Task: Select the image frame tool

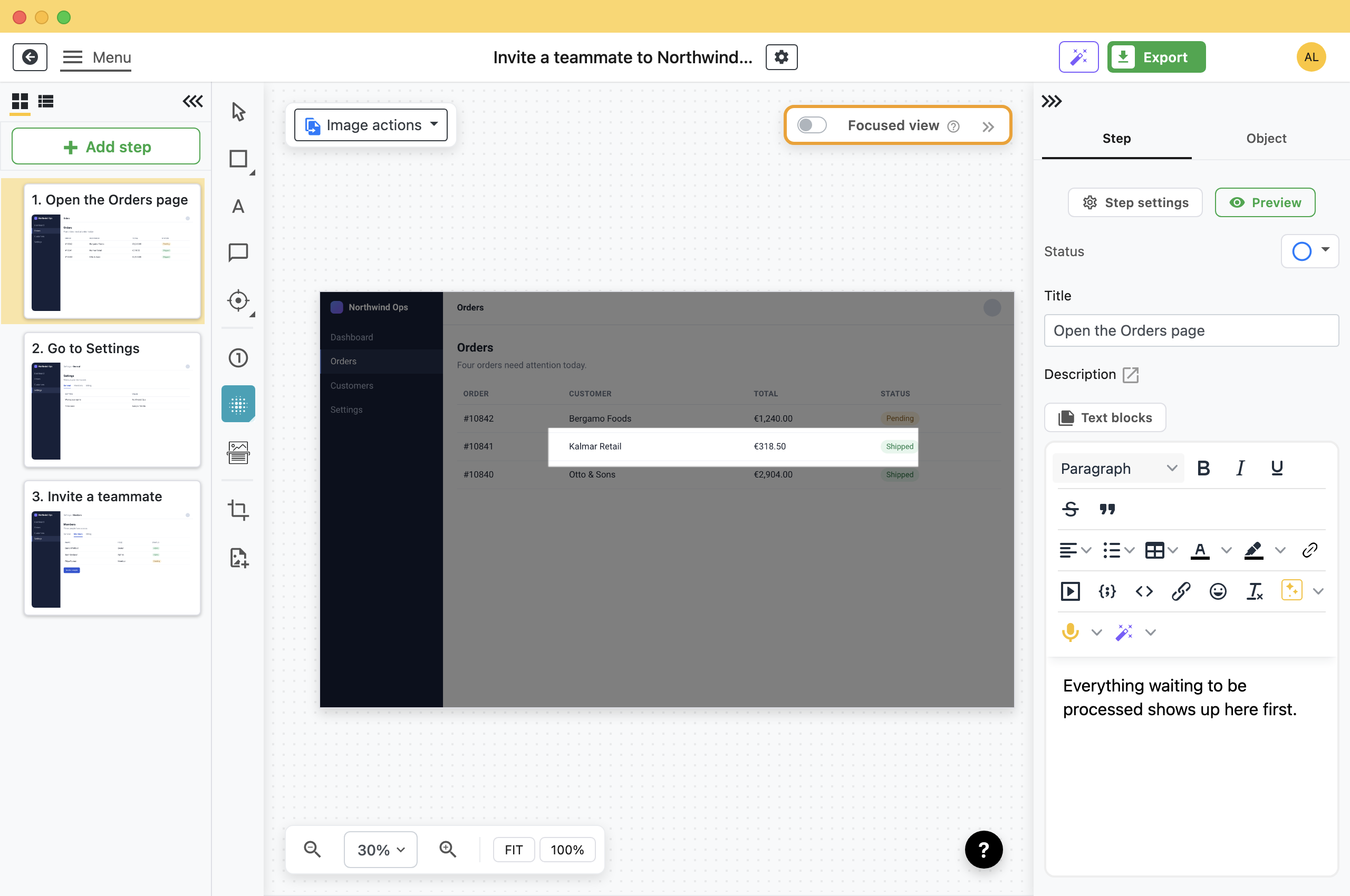Action: coord(238,453)
